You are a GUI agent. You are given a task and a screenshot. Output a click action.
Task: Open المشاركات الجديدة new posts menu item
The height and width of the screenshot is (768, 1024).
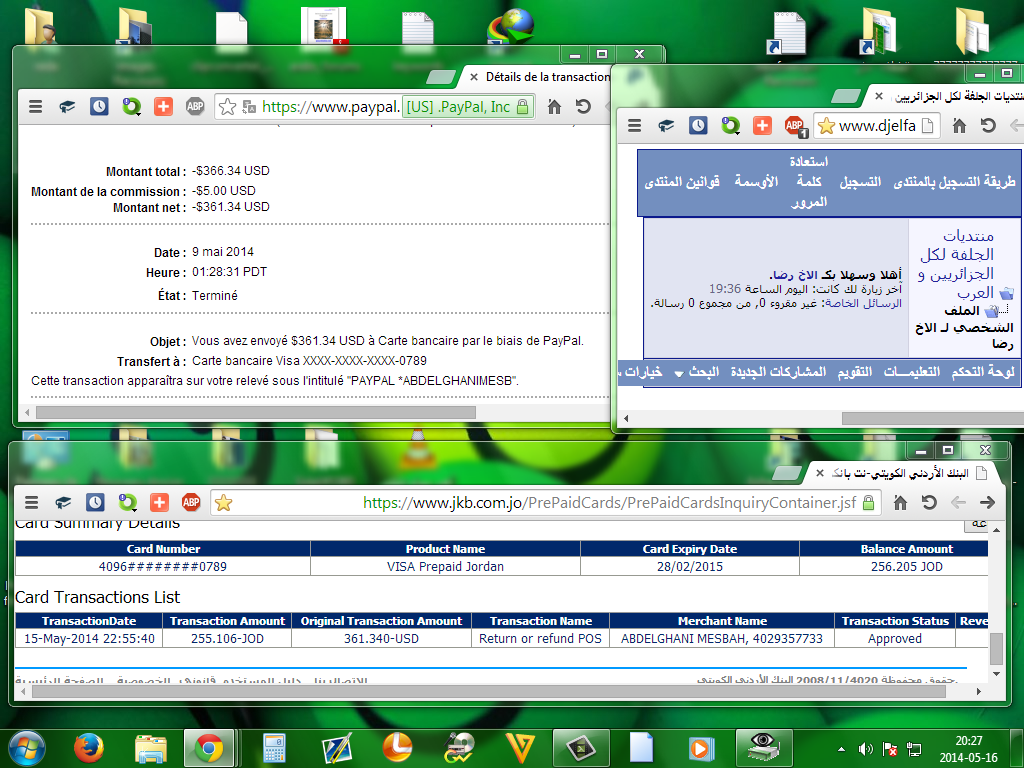[x=778, y=372]
